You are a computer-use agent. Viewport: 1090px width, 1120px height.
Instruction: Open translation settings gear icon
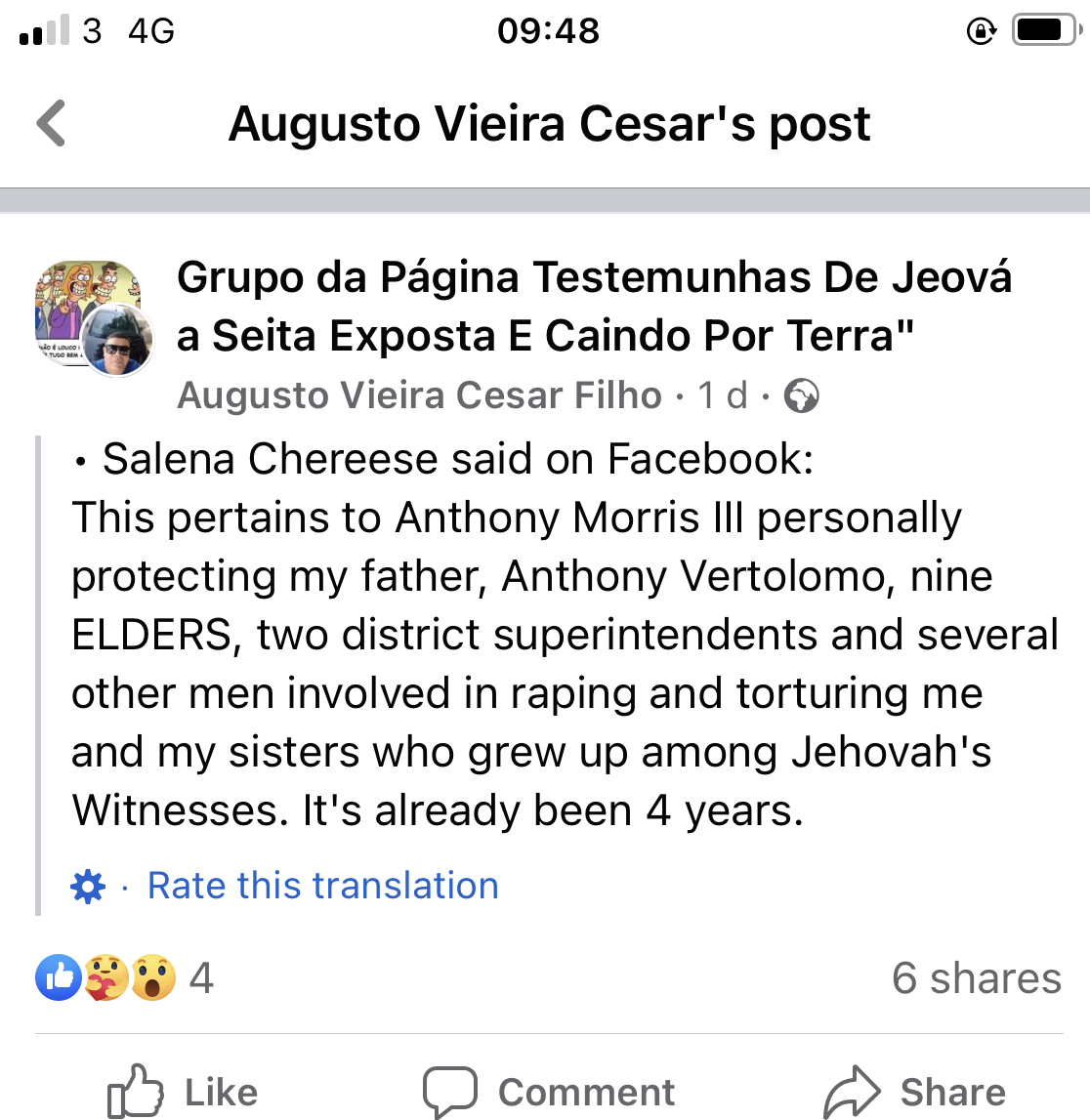[88, 887]
